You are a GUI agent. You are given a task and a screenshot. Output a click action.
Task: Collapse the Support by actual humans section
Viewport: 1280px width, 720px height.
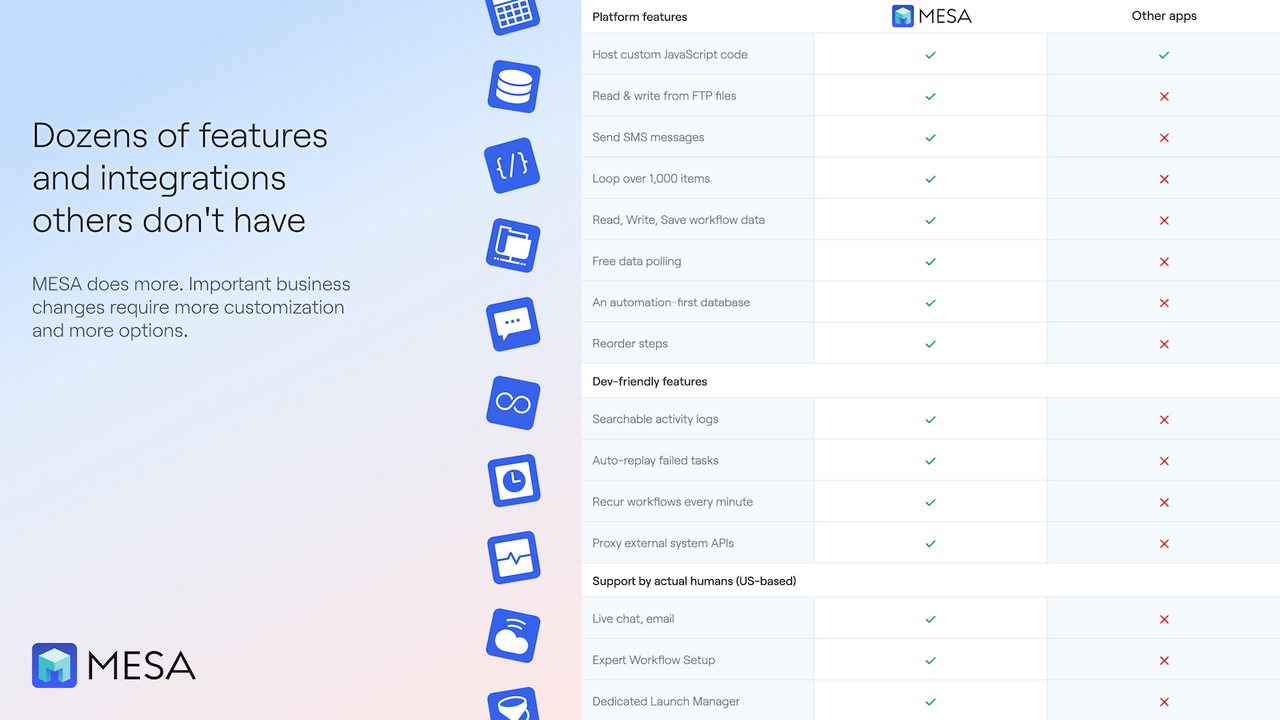click(x=694, y=580)
